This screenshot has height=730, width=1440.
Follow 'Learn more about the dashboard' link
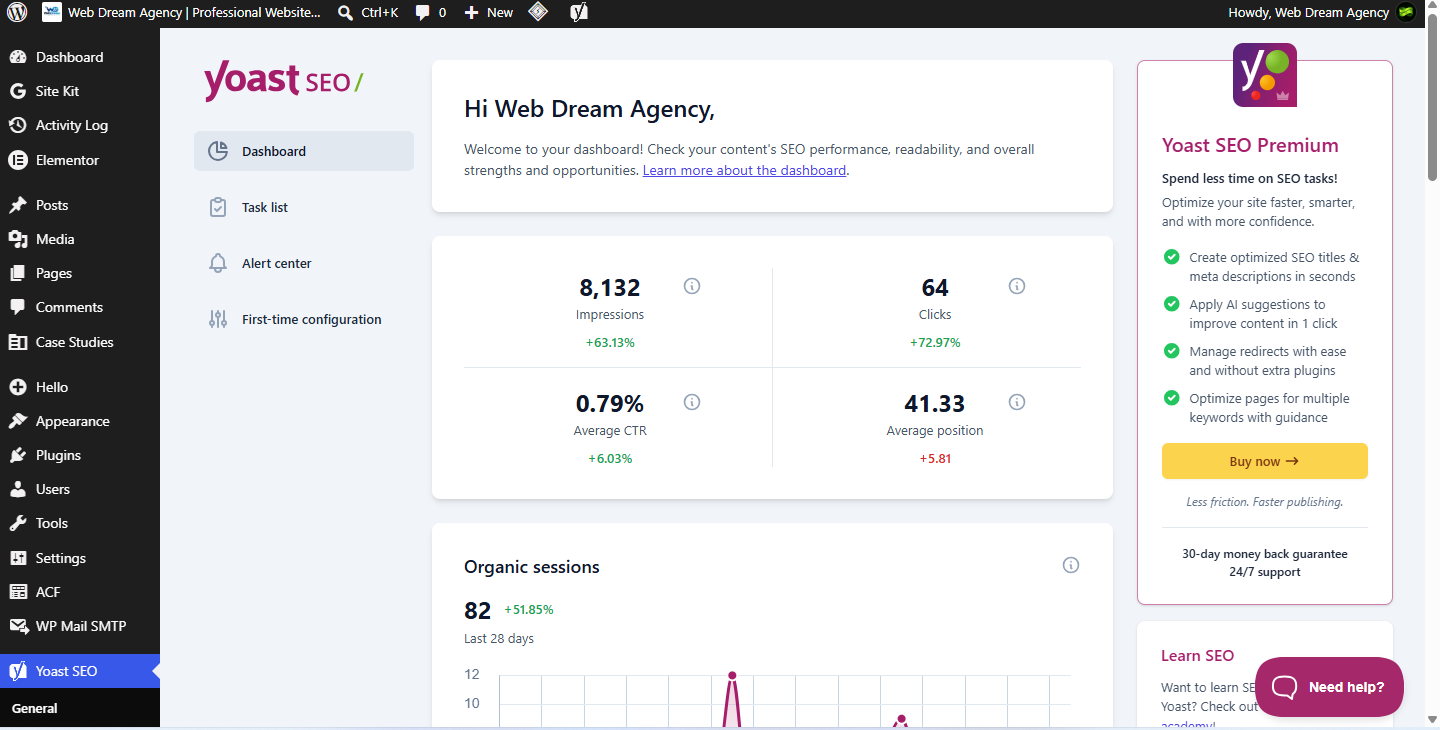[745, 170]
